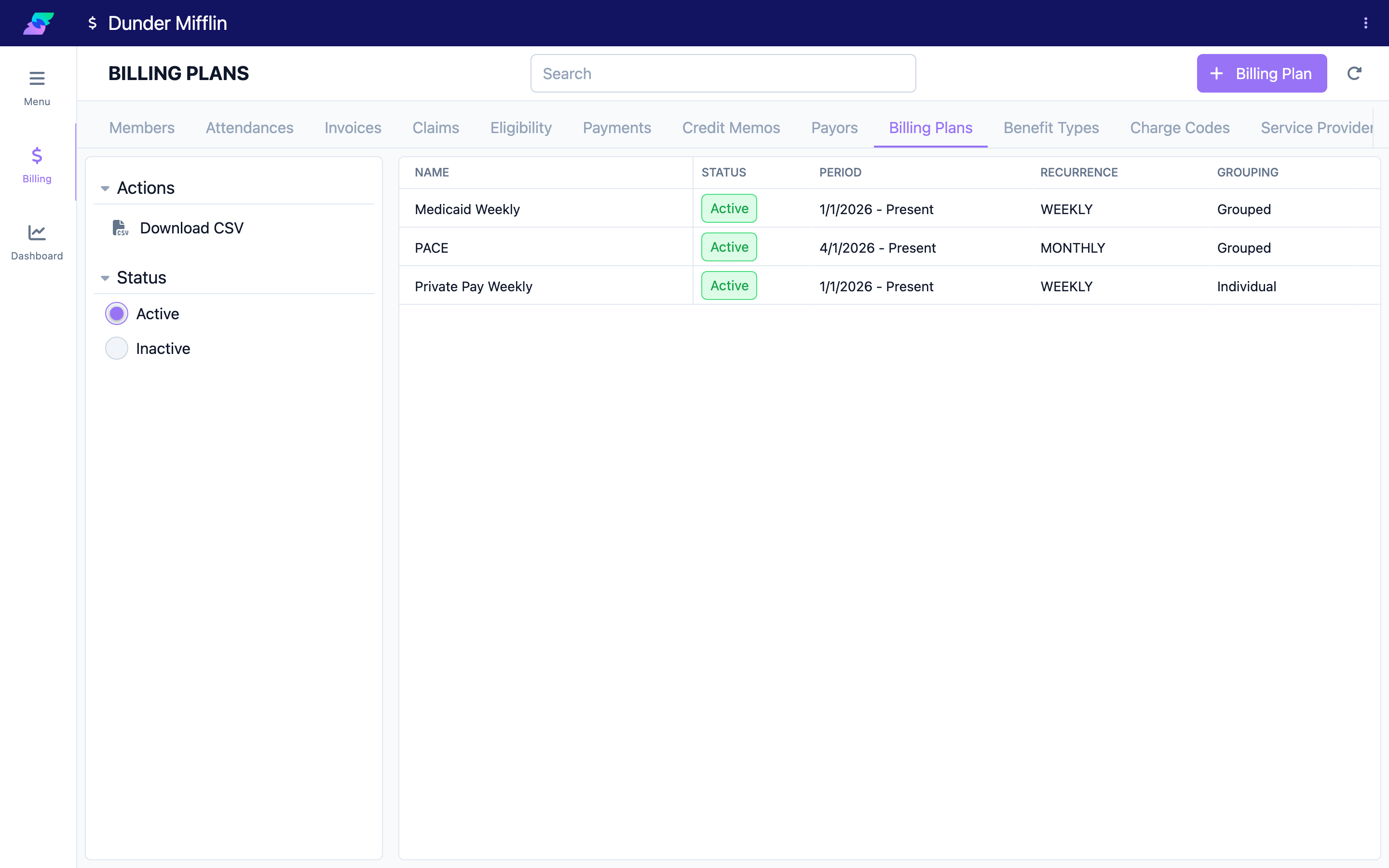Click Active badge in PACE row
The width and height of the screenshot is (1389, 868).
pos(729,247)
